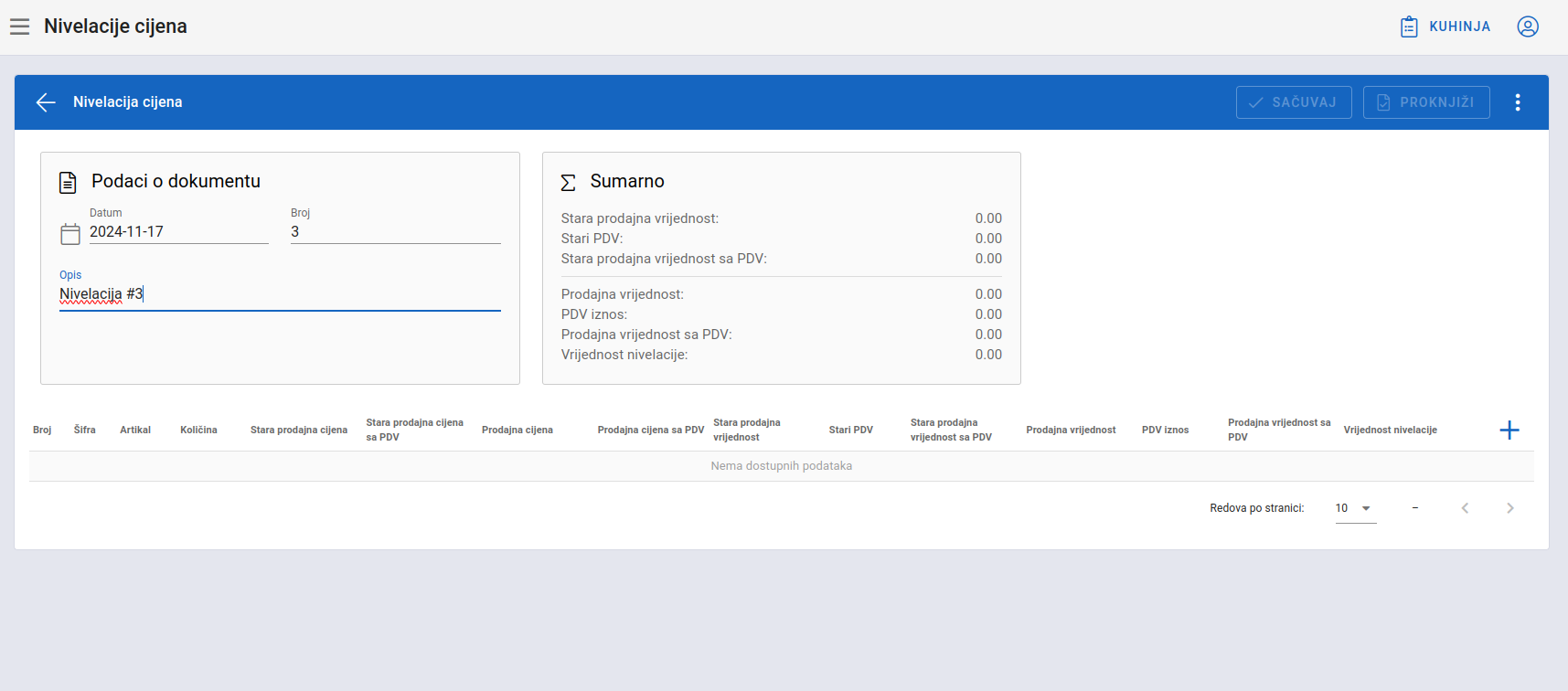Sort by the Broj column header

42,430
